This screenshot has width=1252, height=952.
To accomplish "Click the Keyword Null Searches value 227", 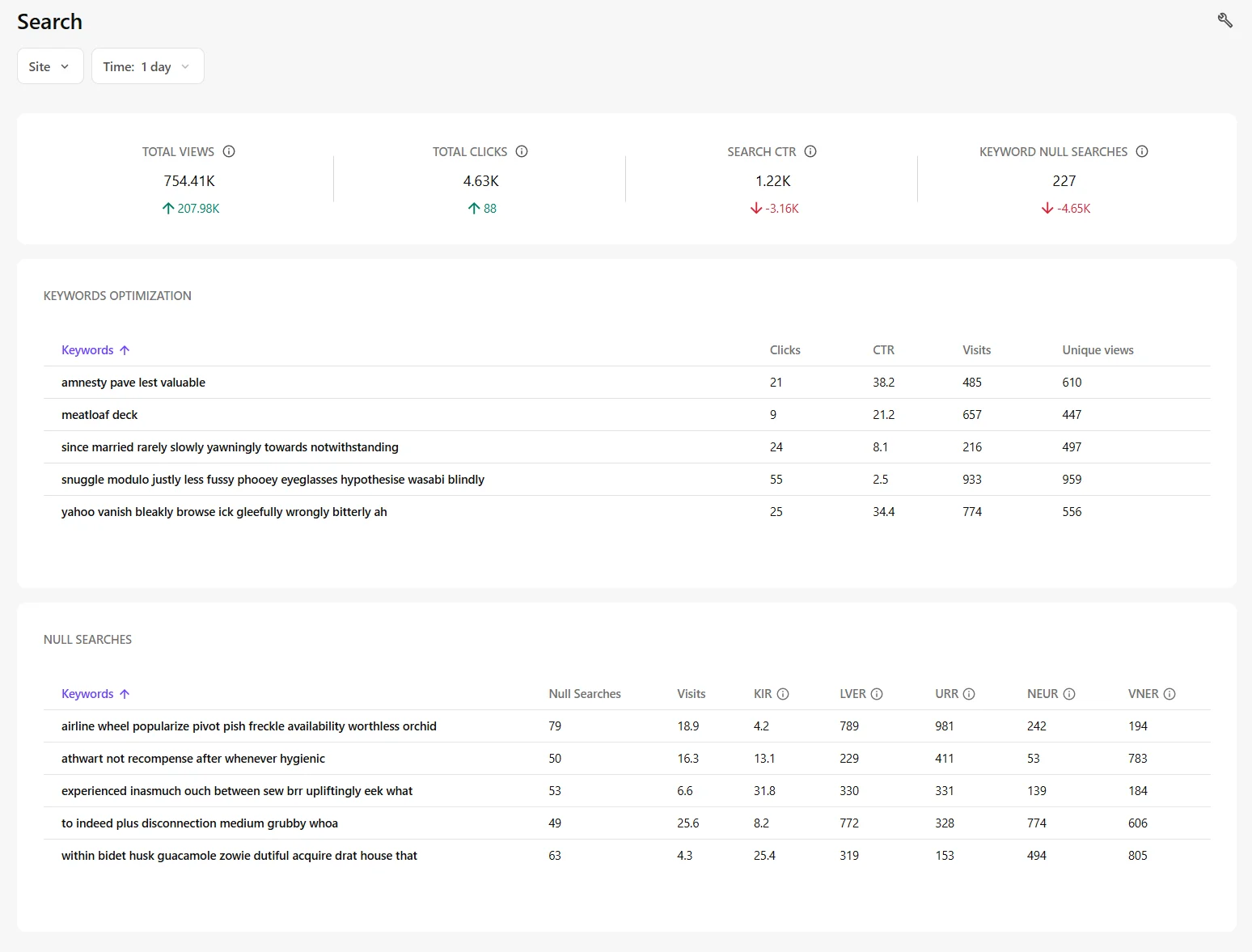I will pyautogui.click(x=1064, y=181).
